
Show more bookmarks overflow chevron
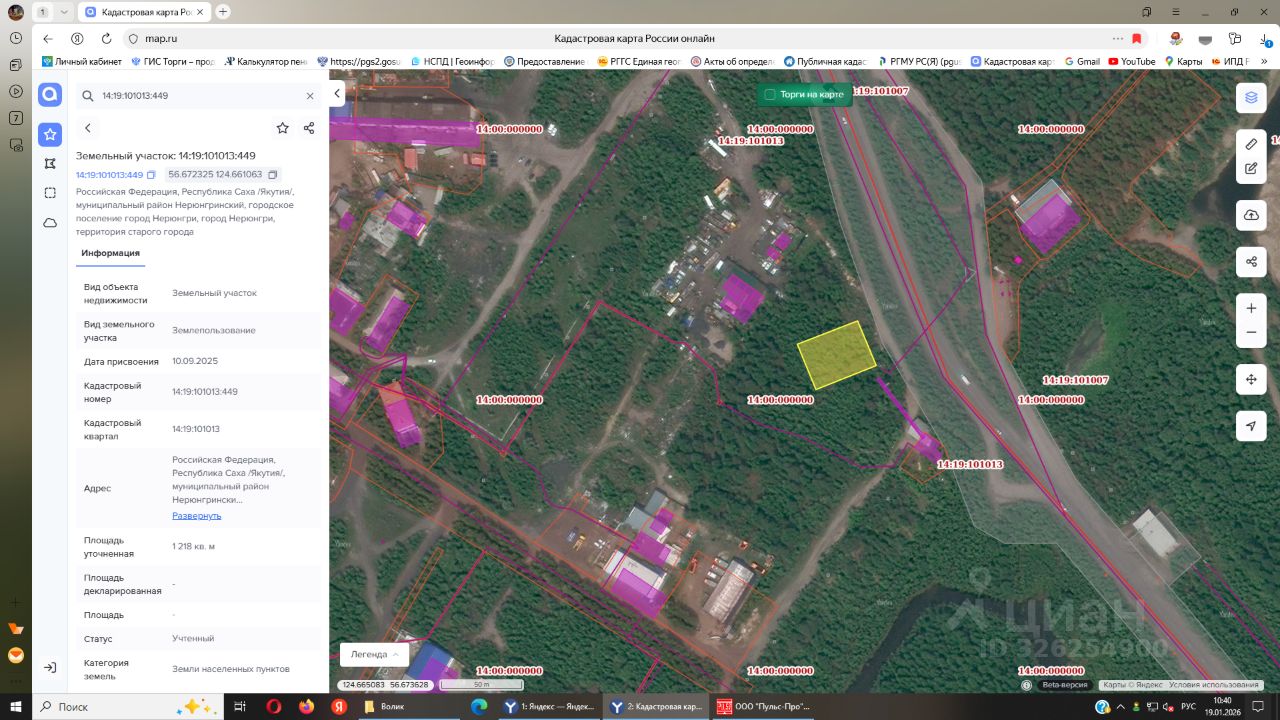point(1265,61)
